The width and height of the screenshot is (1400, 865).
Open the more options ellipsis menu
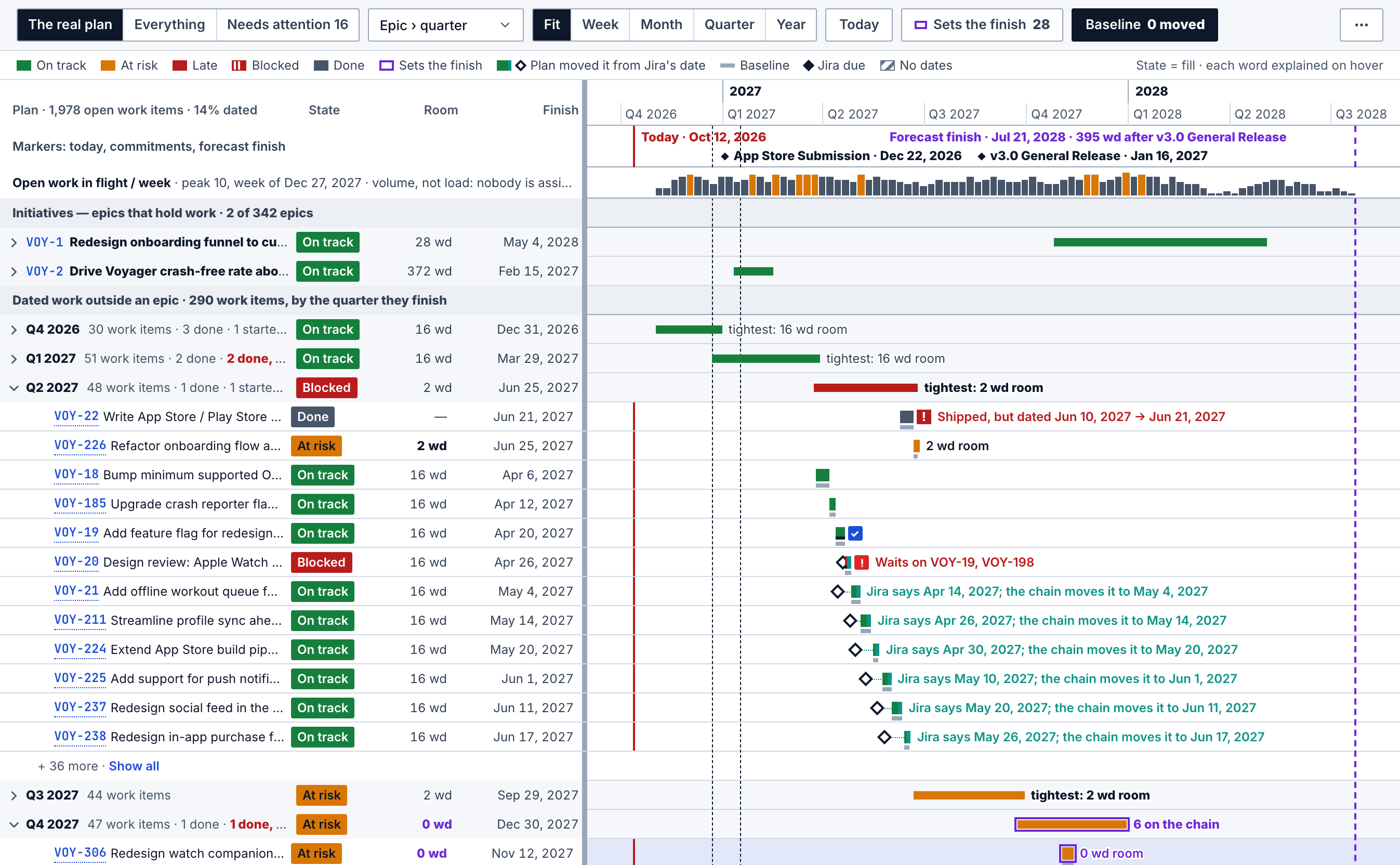click(1361, 24)
